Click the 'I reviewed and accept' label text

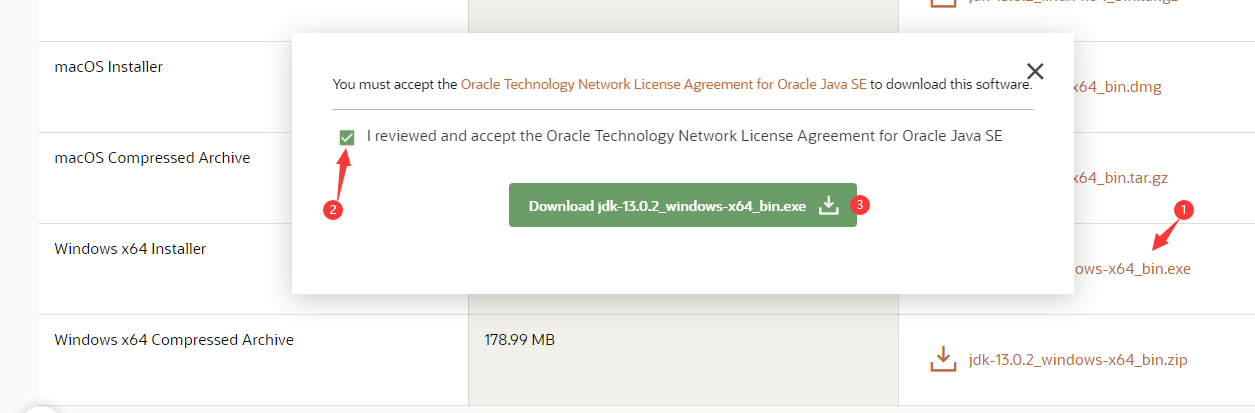(x=685, y=135)
